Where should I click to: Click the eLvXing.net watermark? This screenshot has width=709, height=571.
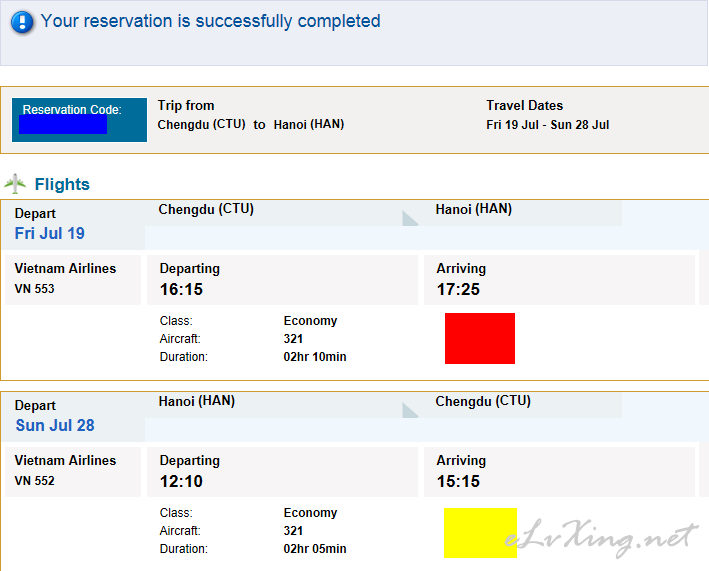point(601,538)
